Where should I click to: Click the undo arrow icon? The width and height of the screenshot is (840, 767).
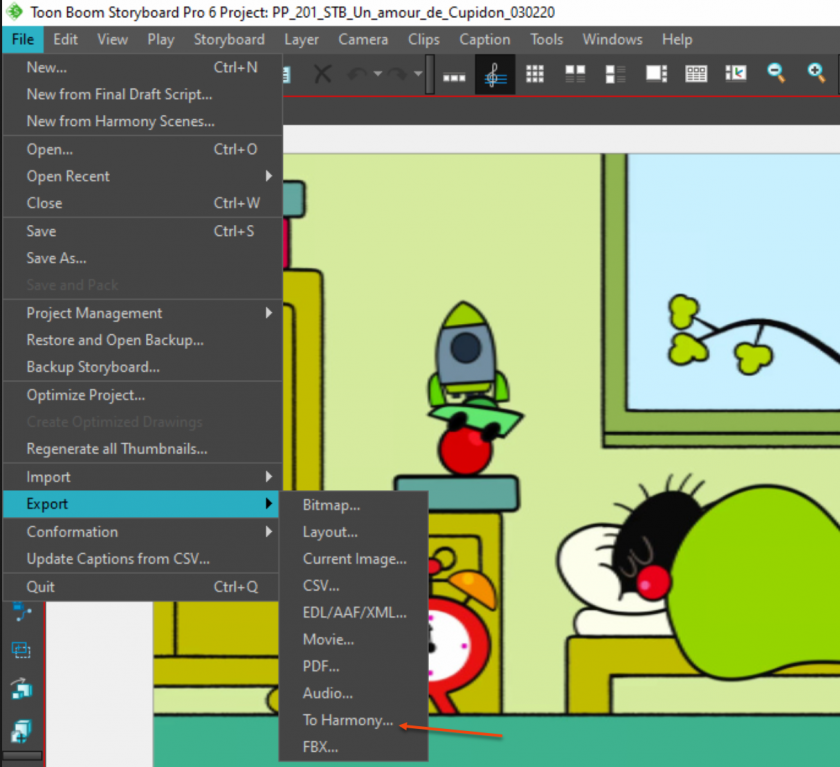(x=357, y=74)
